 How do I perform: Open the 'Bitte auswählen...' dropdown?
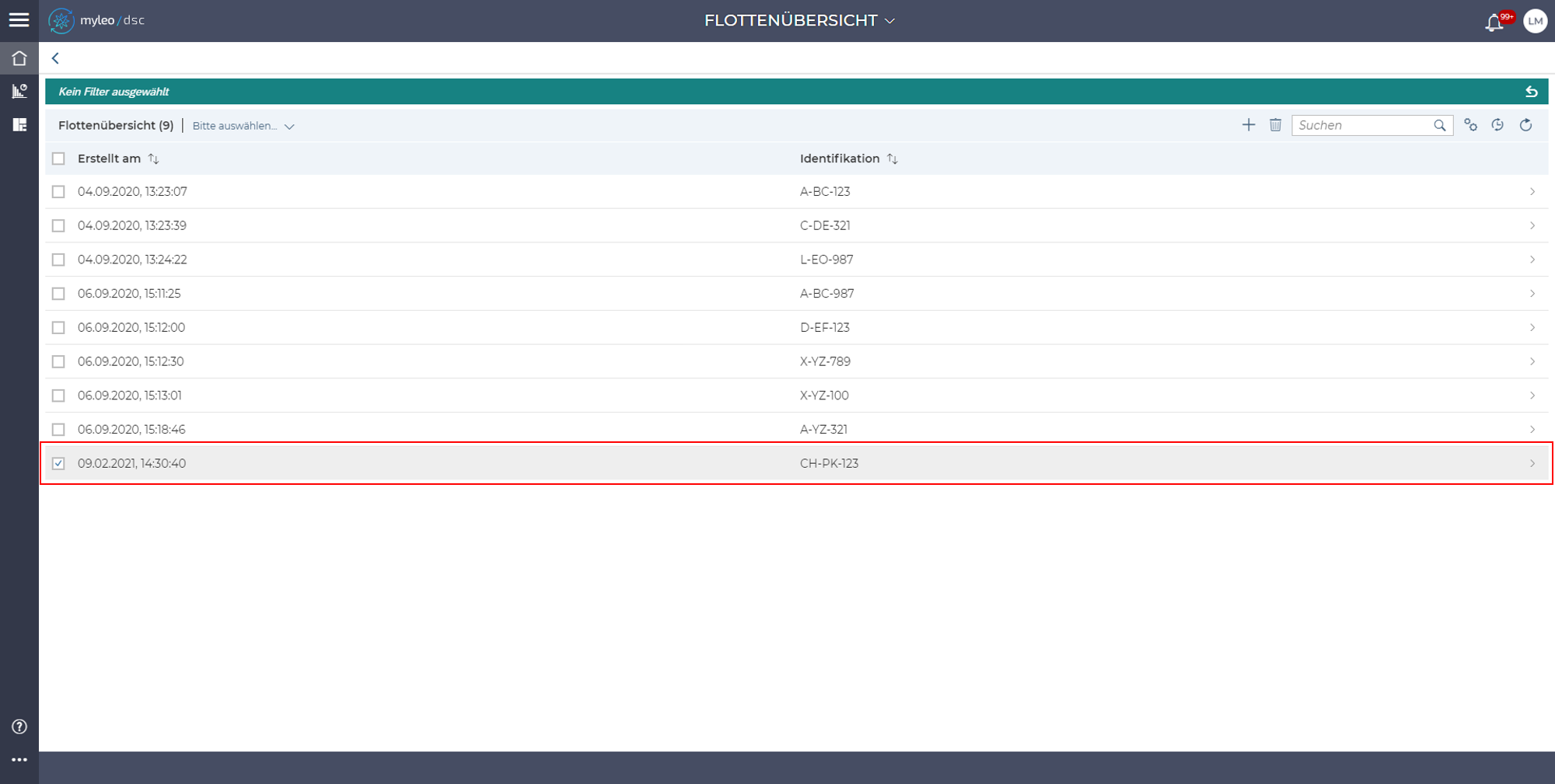pyautogui.click(x=243, y=126)
